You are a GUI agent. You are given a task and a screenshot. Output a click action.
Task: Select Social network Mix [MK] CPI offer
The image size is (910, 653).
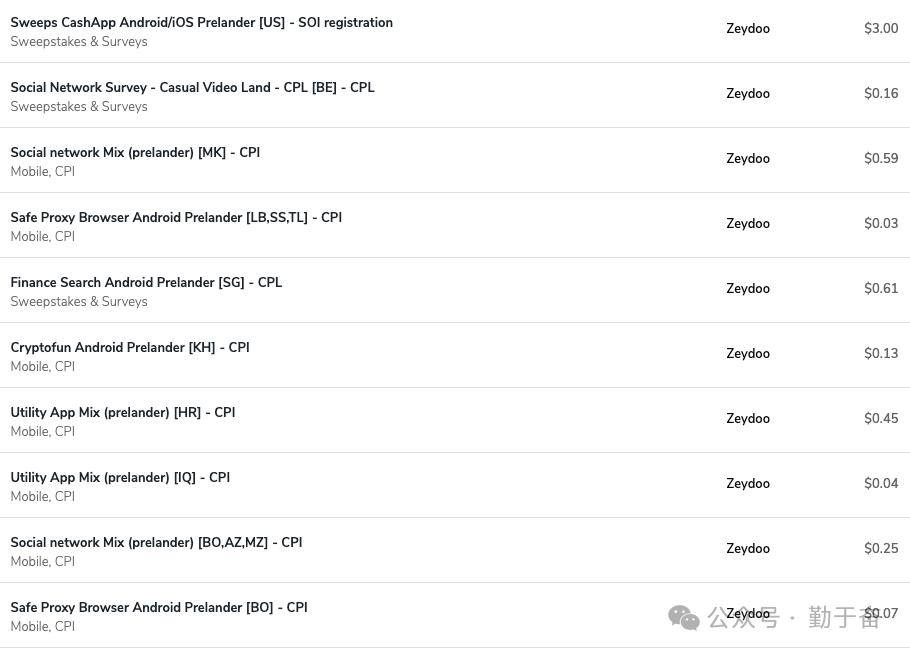click(x=135, y=153)
